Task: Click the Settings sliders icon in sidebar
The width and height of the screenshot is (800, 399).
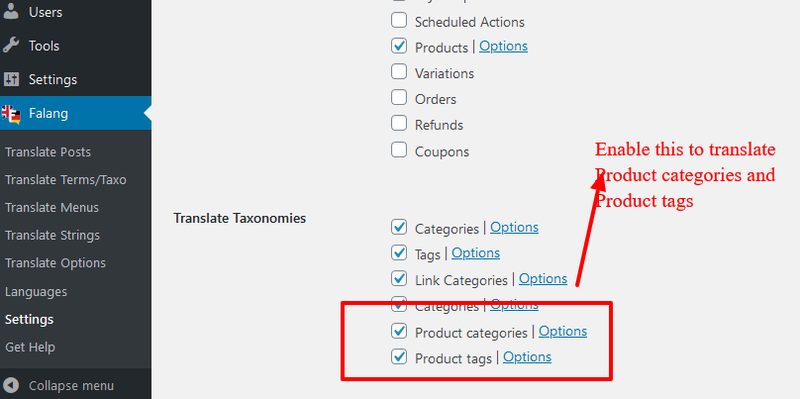Action: pos(11,79)
